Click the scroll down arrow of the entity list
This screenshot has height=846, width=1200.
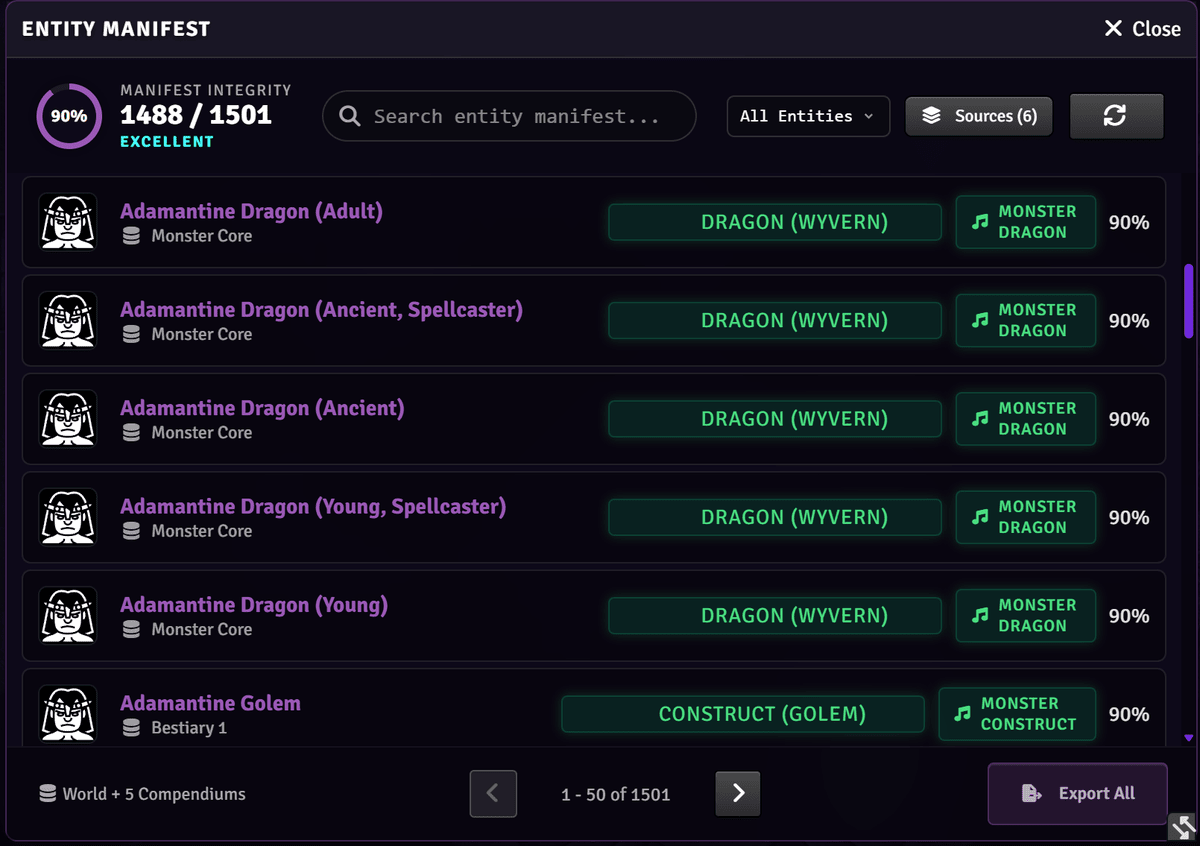[1189, 738]
